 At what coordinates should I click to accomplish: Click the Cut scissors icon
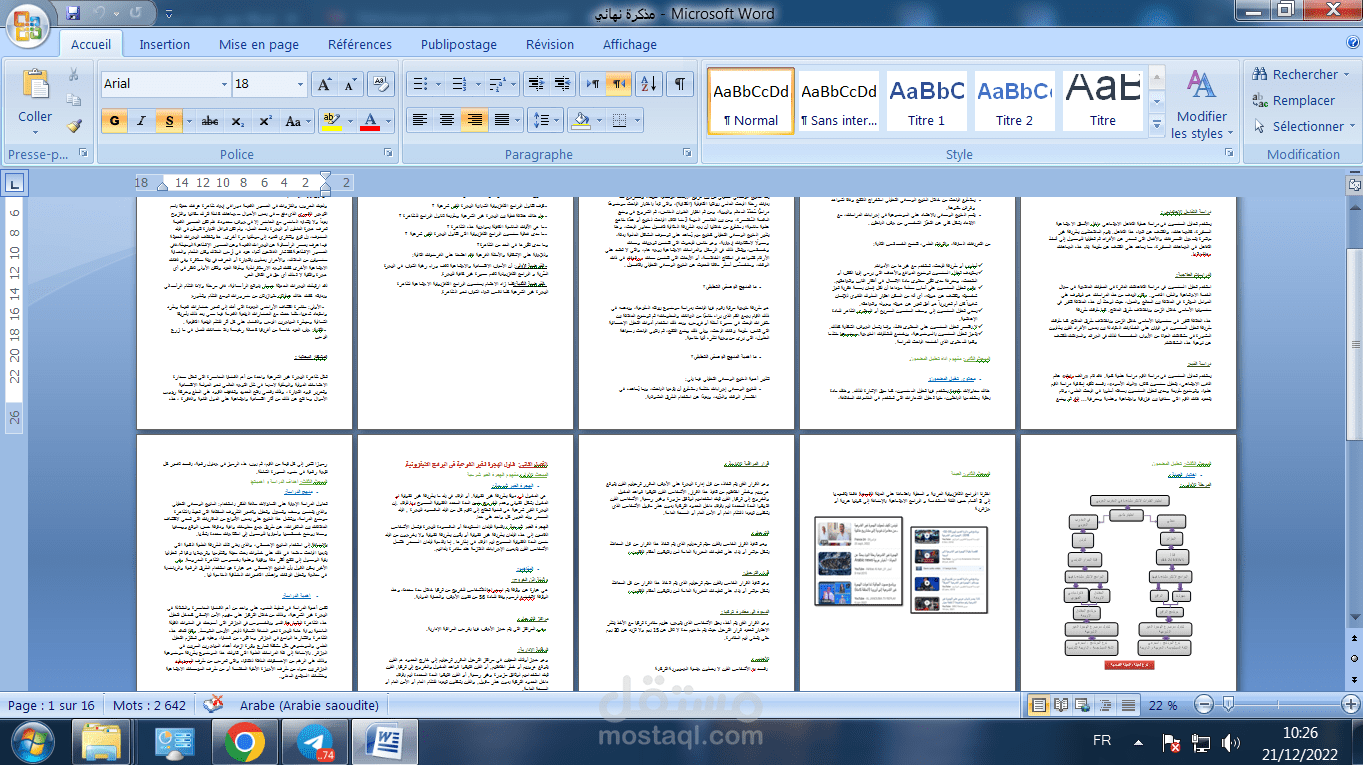coord(73,75)
